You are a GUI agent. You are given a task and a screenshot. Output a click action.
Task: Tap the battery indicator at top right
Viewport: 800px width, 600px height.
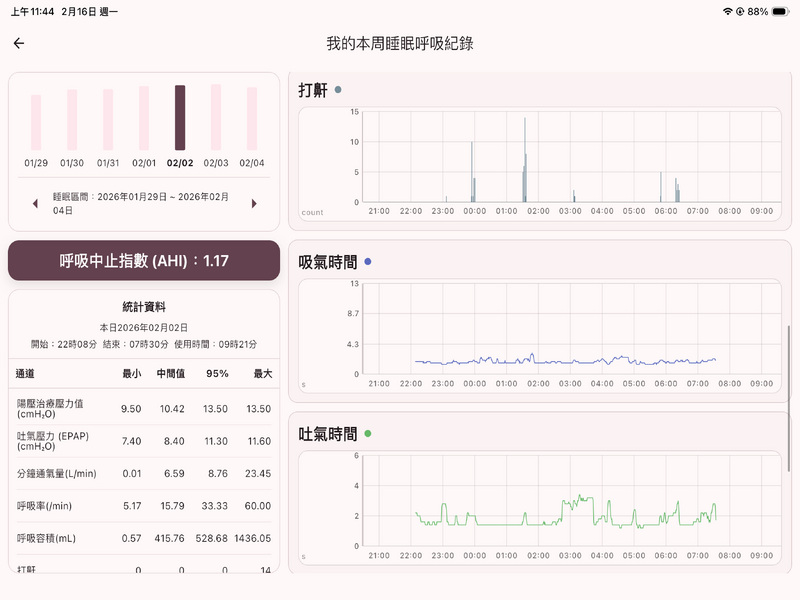pyautogui.click(x=777, y=11)
